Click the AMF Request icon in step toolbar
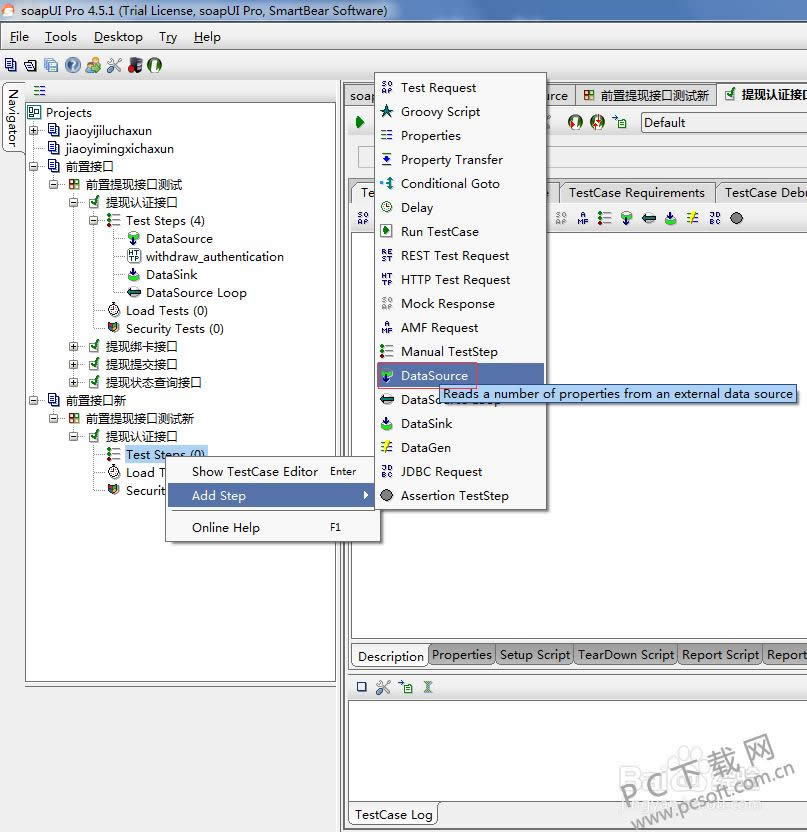The height and width of the screenshot is (832, 807). (x=582, y=218)
